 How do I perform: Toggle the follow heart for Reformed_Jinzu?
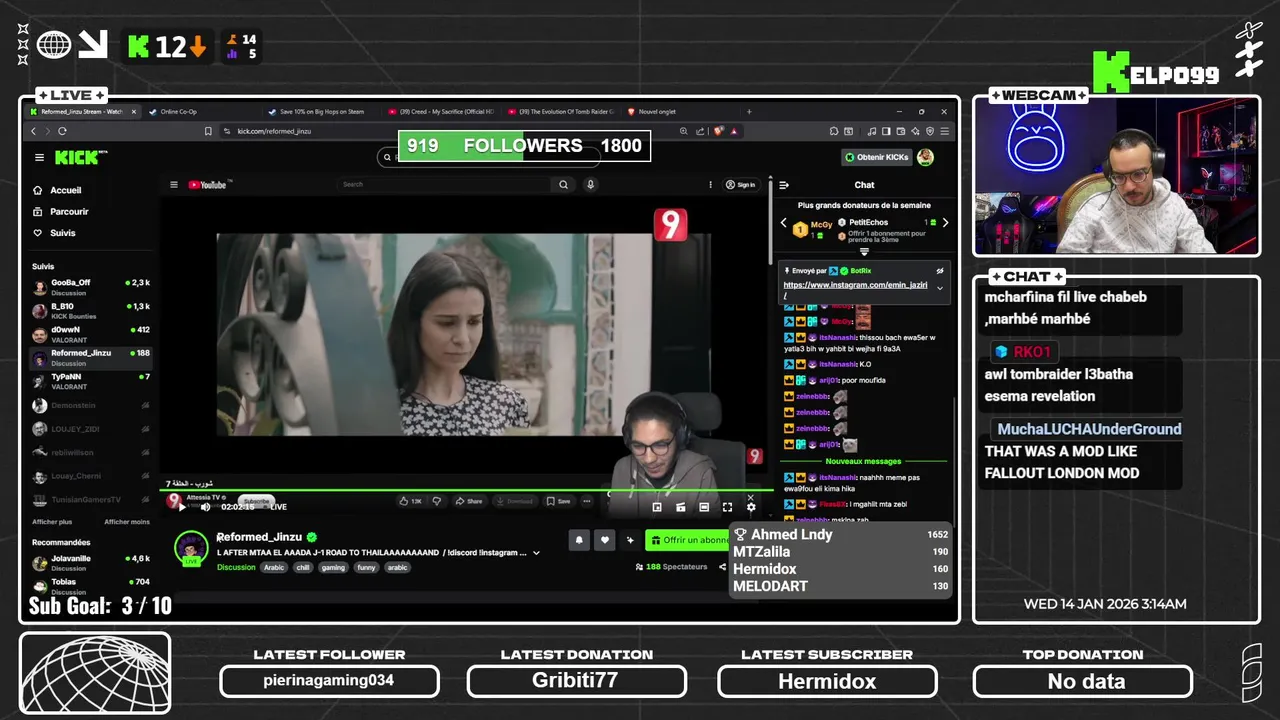[604, 540]
